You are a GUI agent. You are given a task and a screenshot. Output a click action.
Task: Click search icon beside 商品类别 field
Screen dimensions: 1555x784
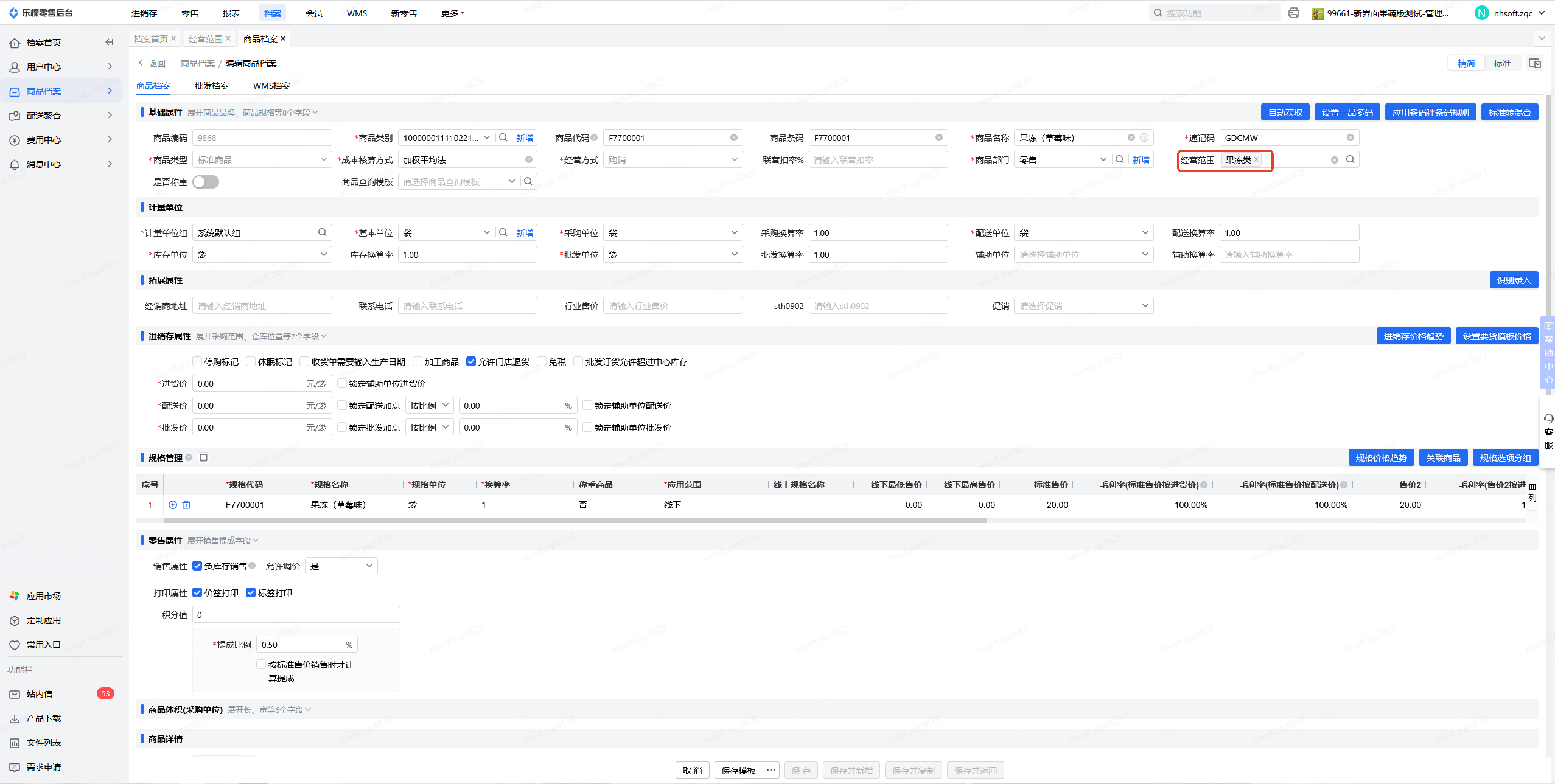tap(503, 137)
